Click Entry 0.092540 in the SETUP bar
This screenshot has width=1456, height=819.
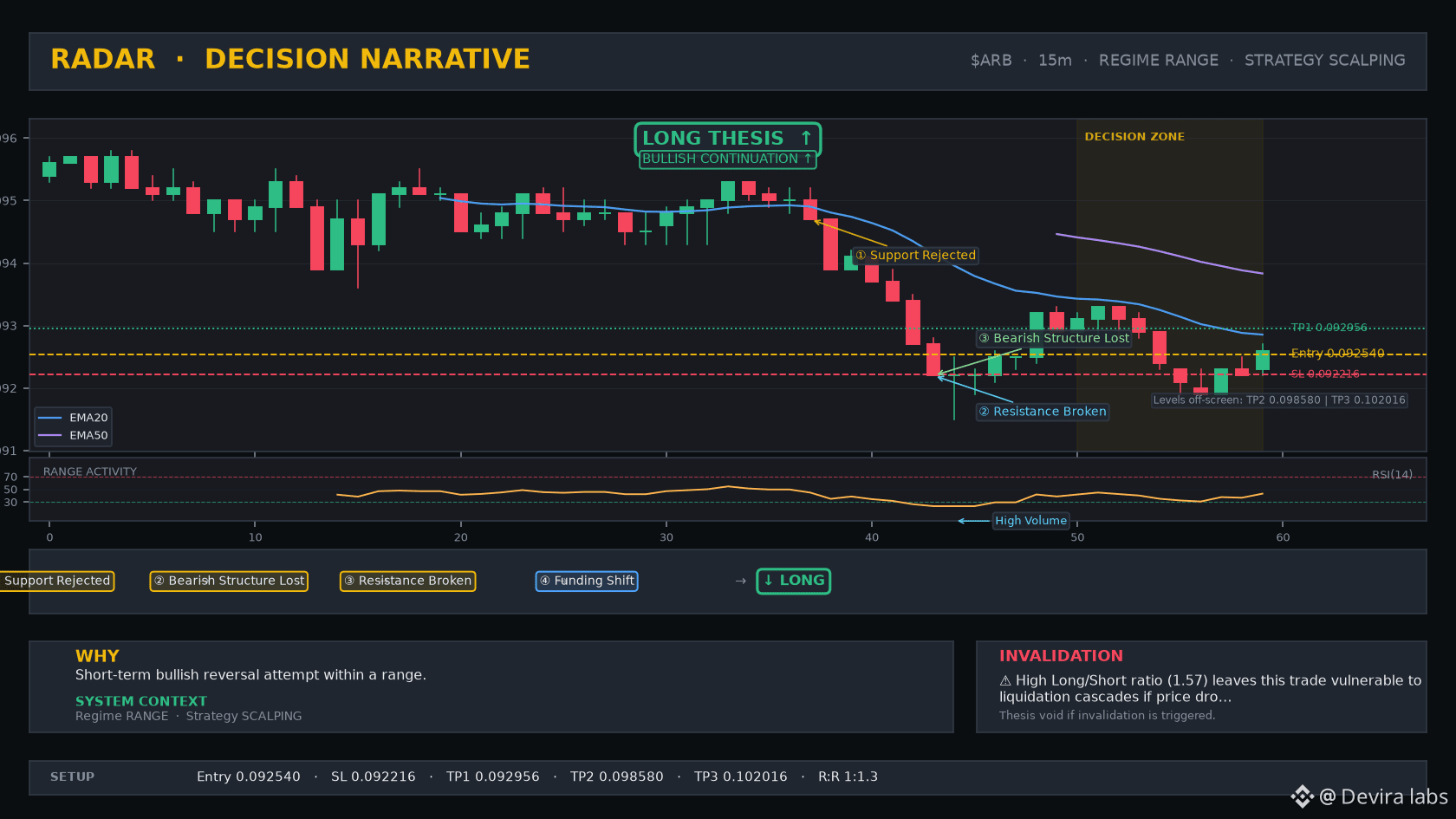click(x=249, y=777)
